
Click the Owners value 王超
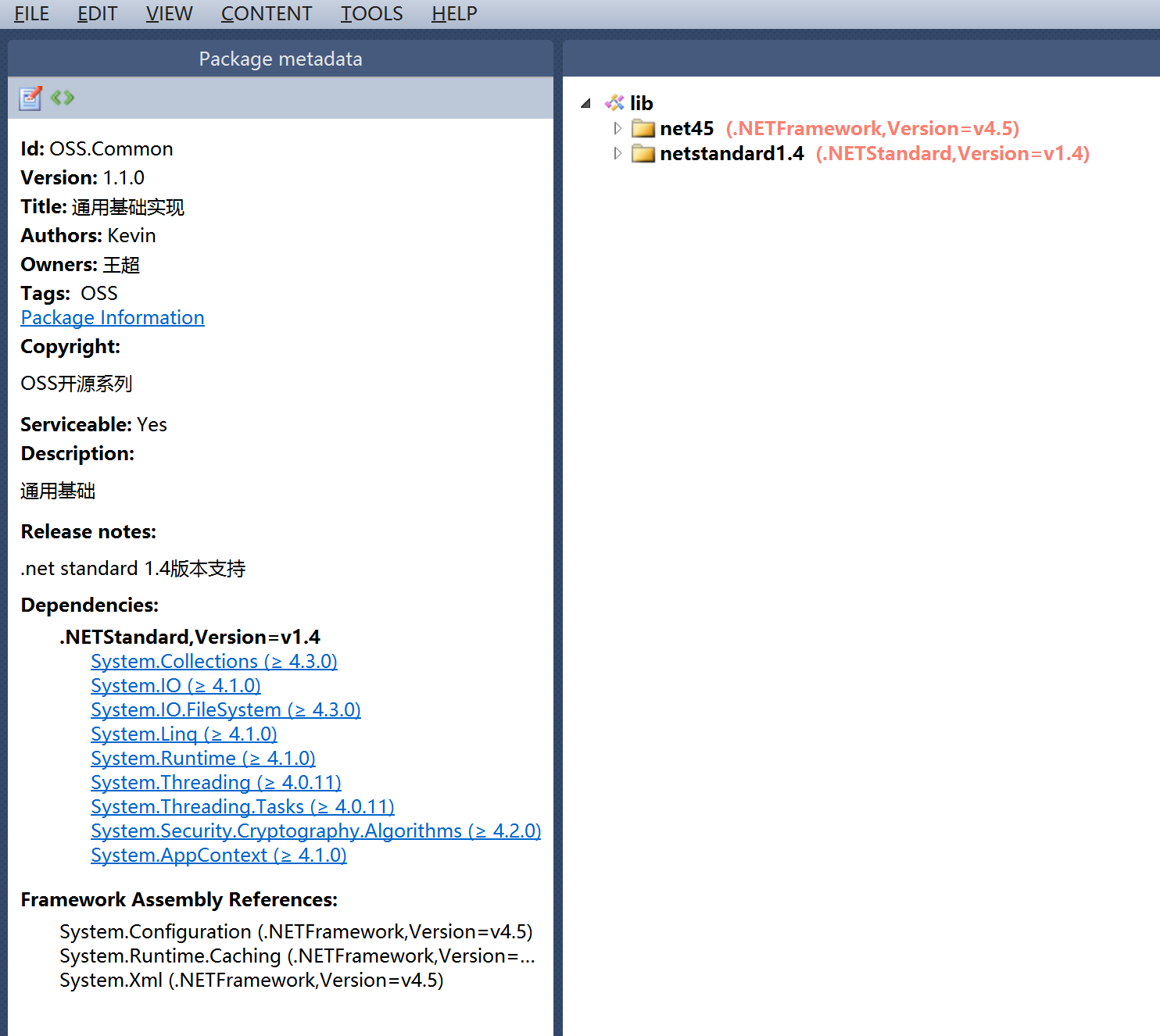(121, 265)
